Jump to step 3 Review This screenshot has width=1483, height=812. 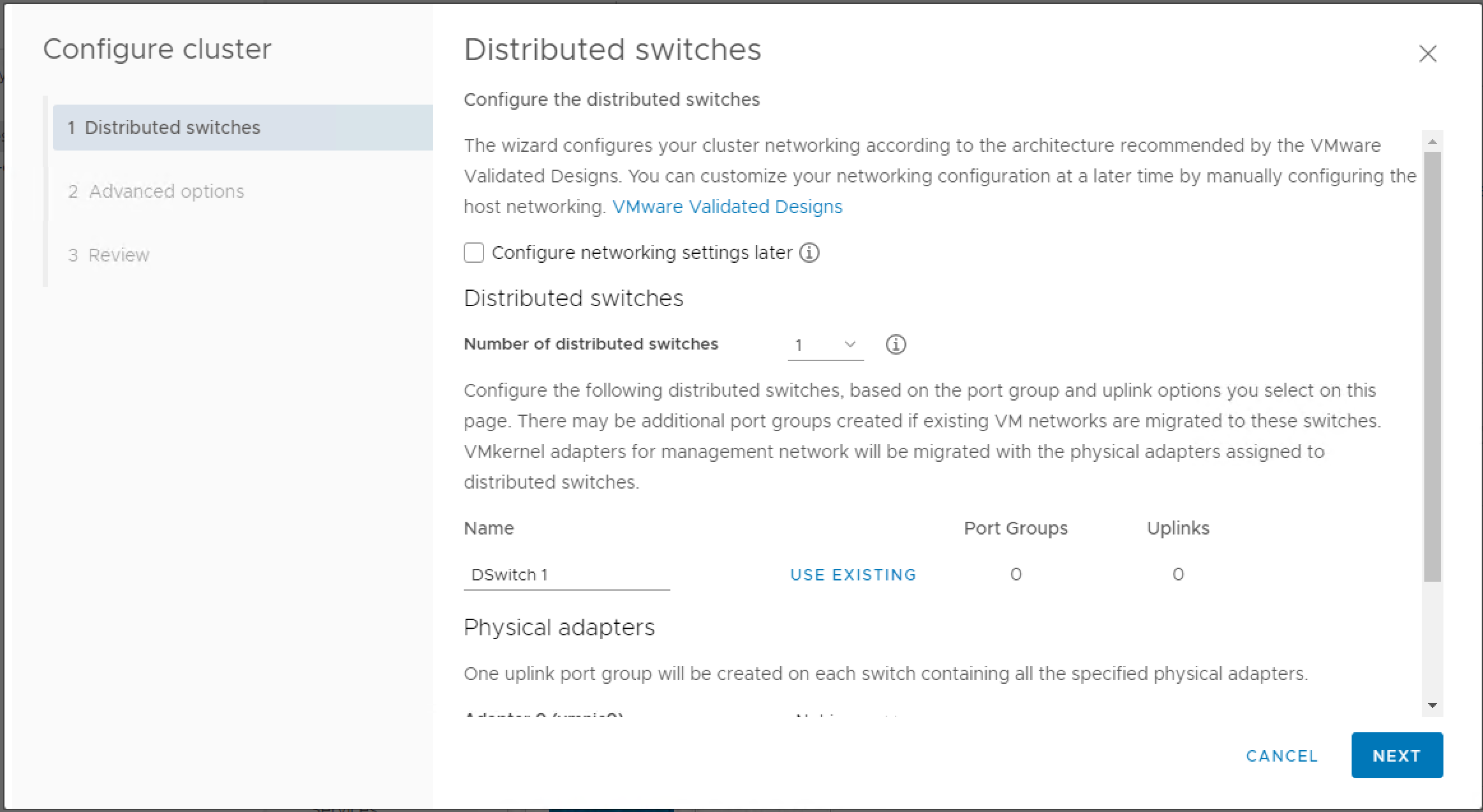click(118, 255)
